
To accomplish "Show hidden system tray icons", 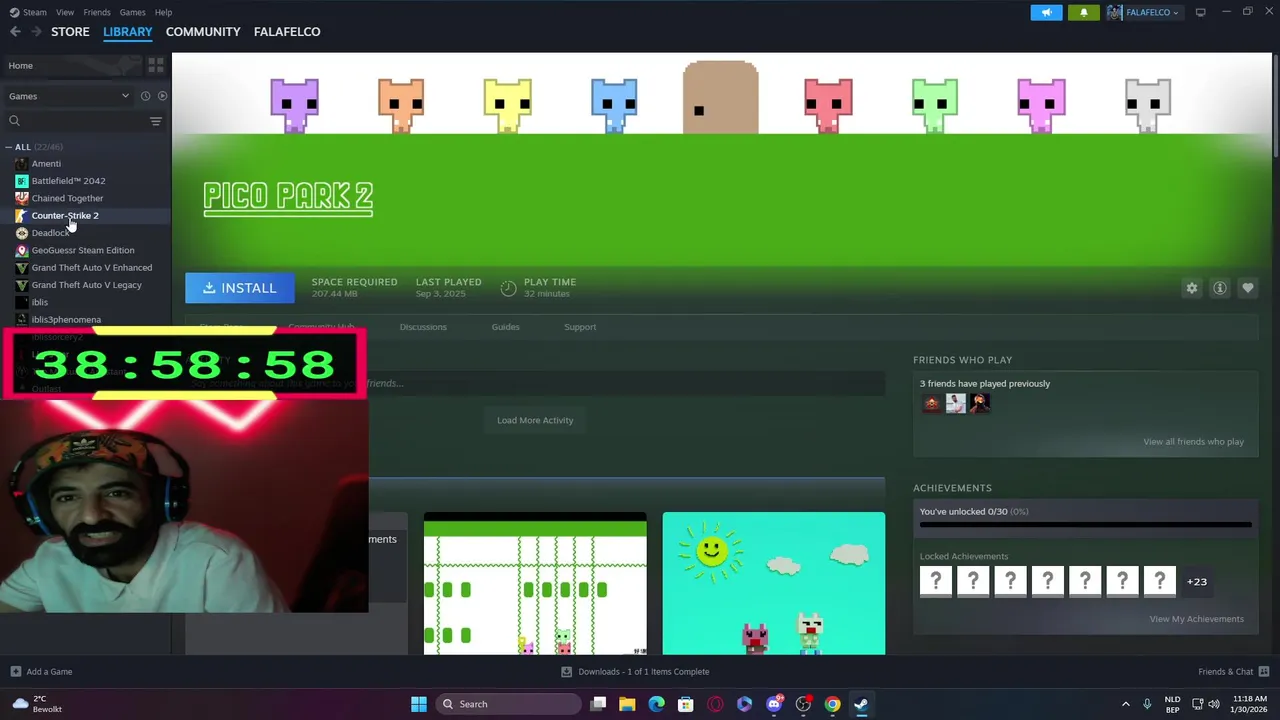I will point(1125,704).
